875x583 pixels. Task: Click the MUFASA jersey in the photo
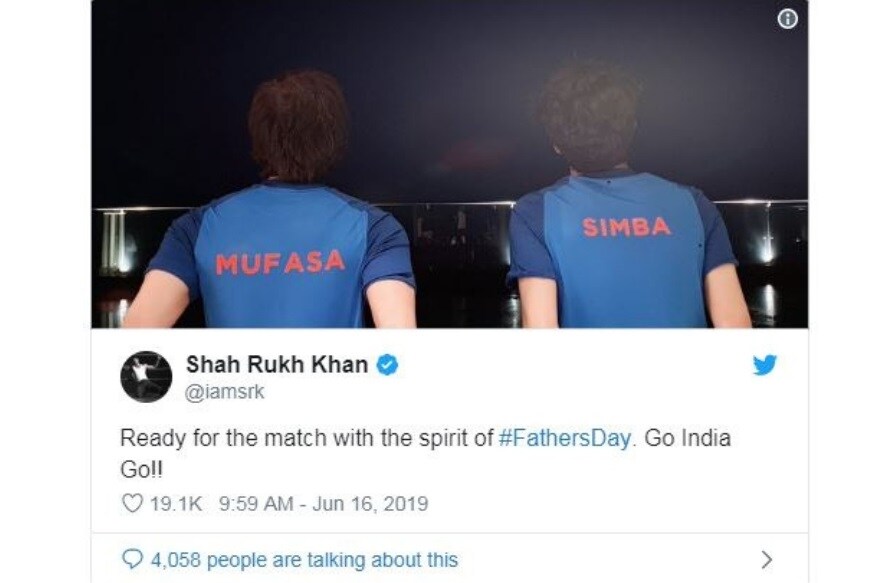pos(281,258)
